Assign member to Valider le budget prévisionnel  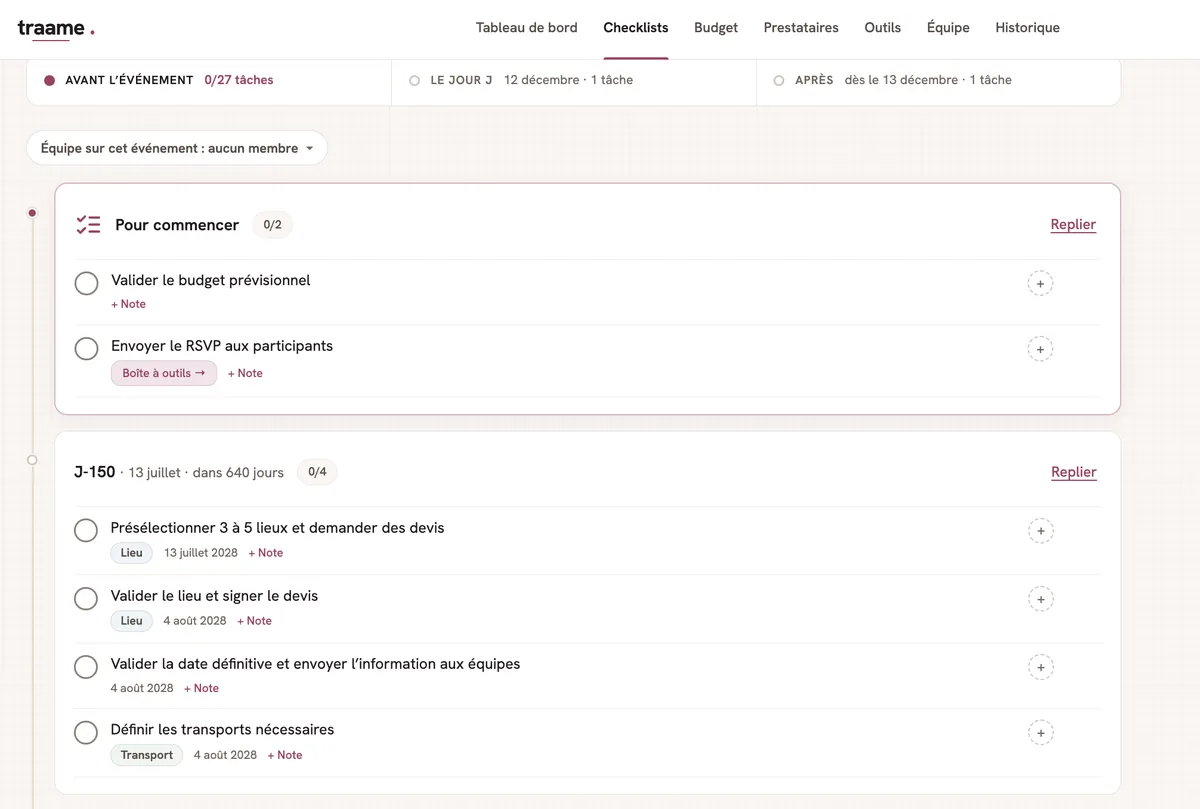click(x=1040, y=284)
